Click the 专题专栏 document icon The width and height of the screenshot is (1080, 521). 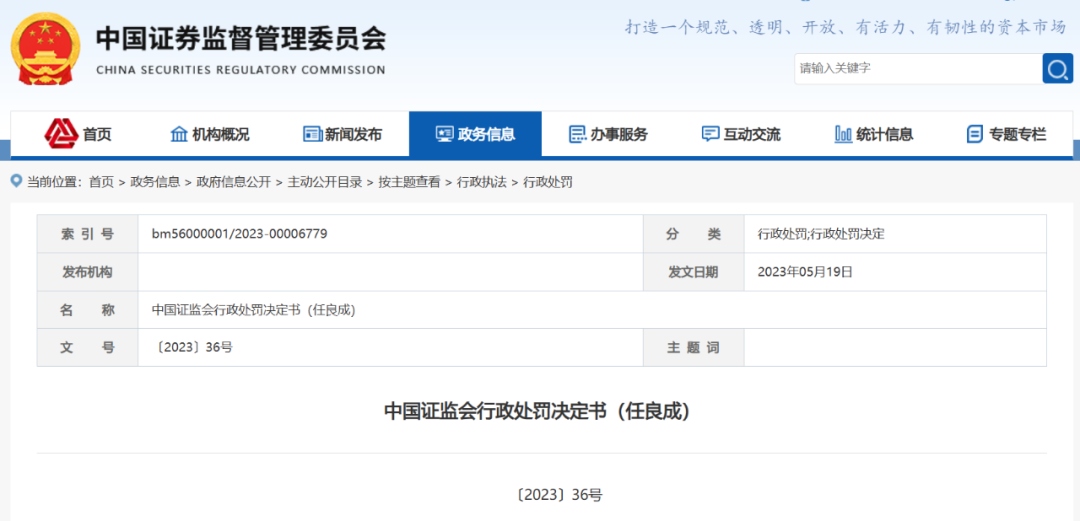(975, 134)
